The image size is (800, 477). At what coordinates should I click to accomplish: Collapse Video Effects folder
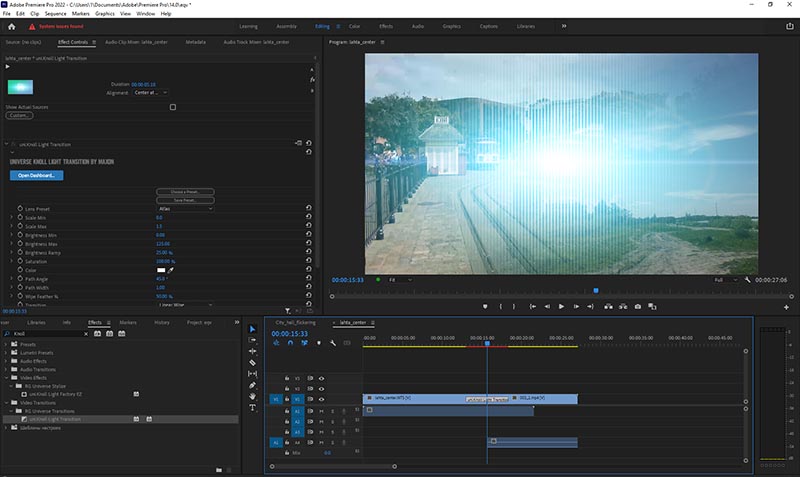[6, 378]
